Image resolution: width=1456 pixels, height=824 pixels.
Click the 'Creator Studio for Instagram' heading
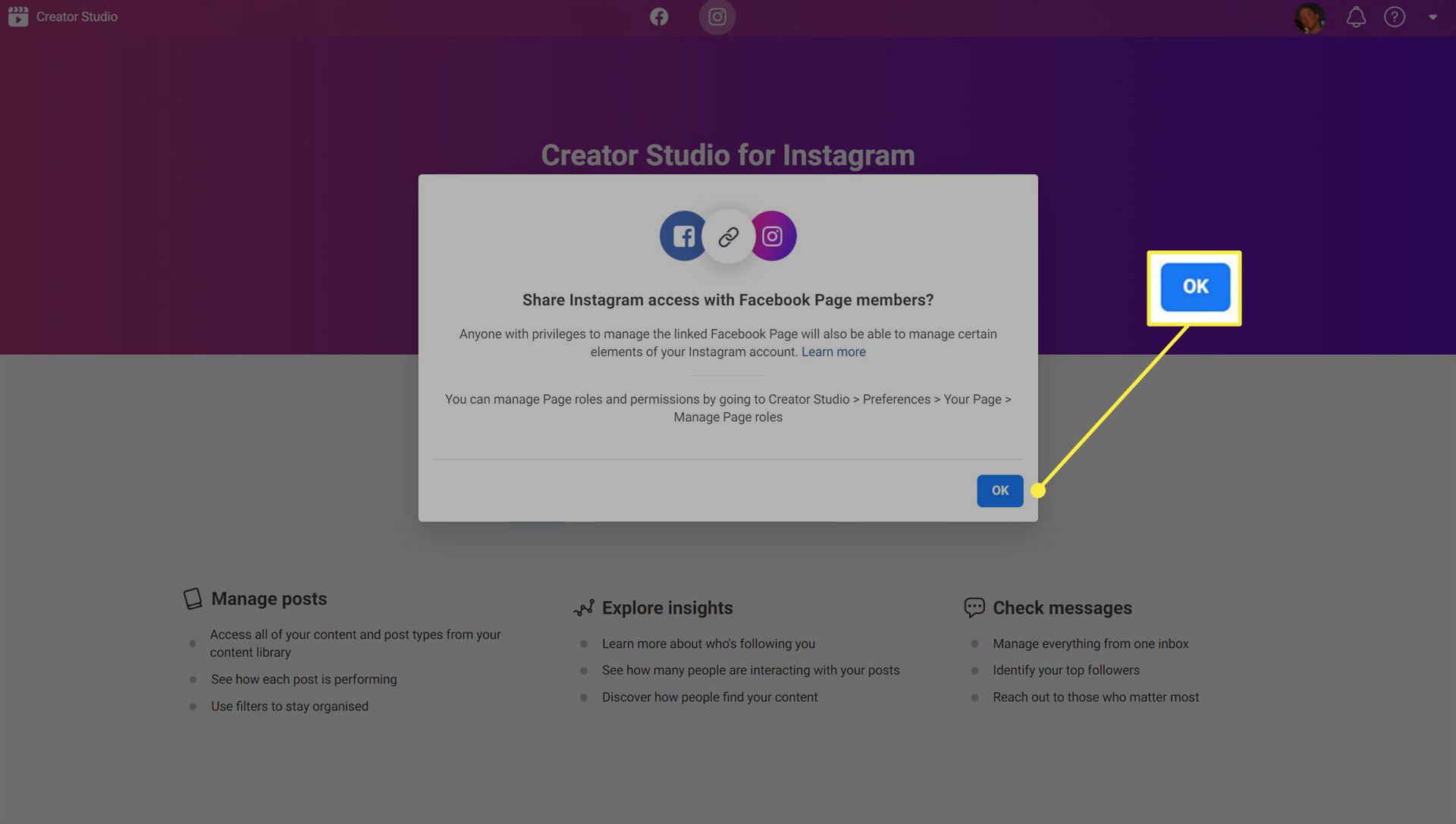[x=727, y=155]
